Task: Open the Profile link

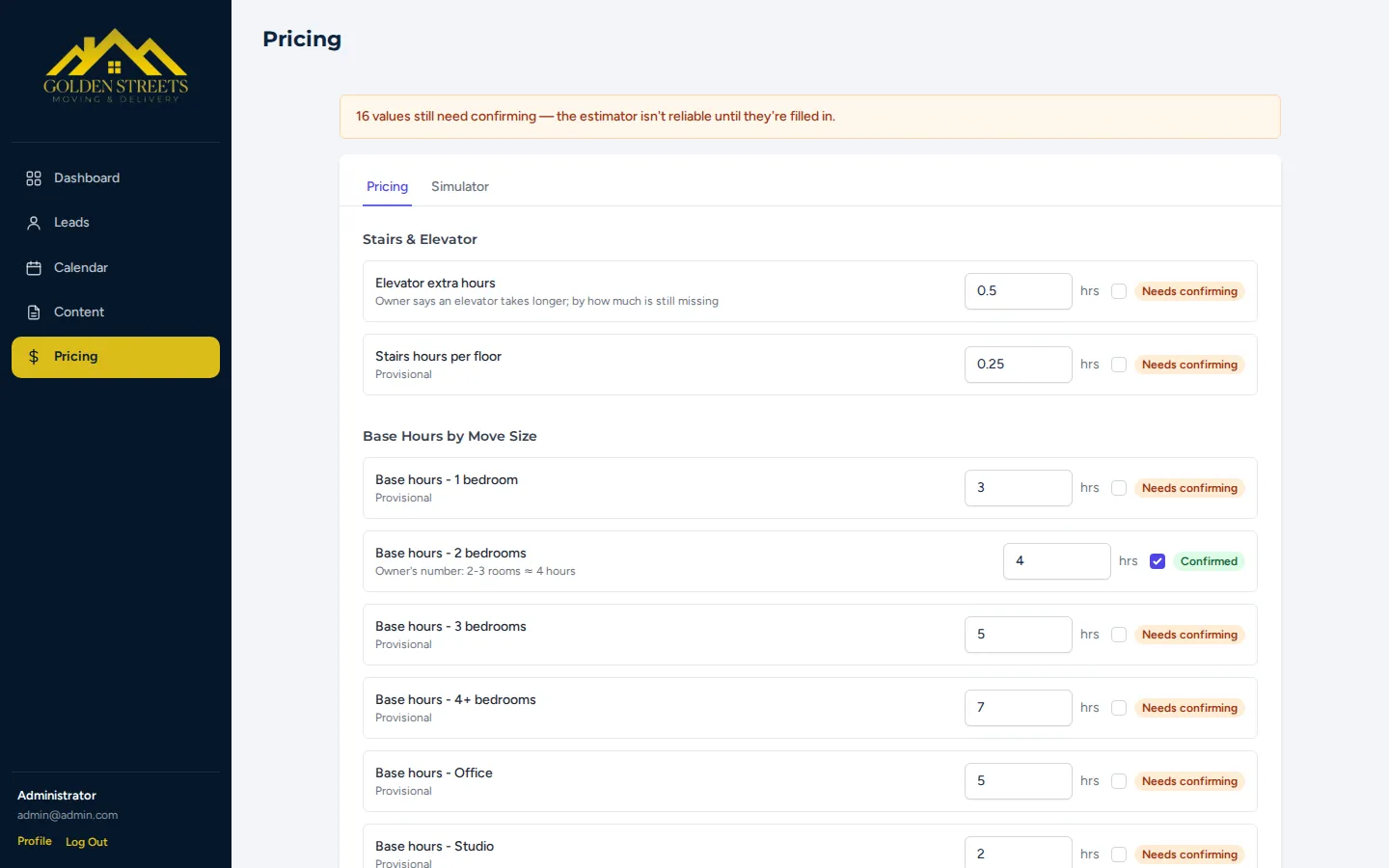Action: (35, 841)
